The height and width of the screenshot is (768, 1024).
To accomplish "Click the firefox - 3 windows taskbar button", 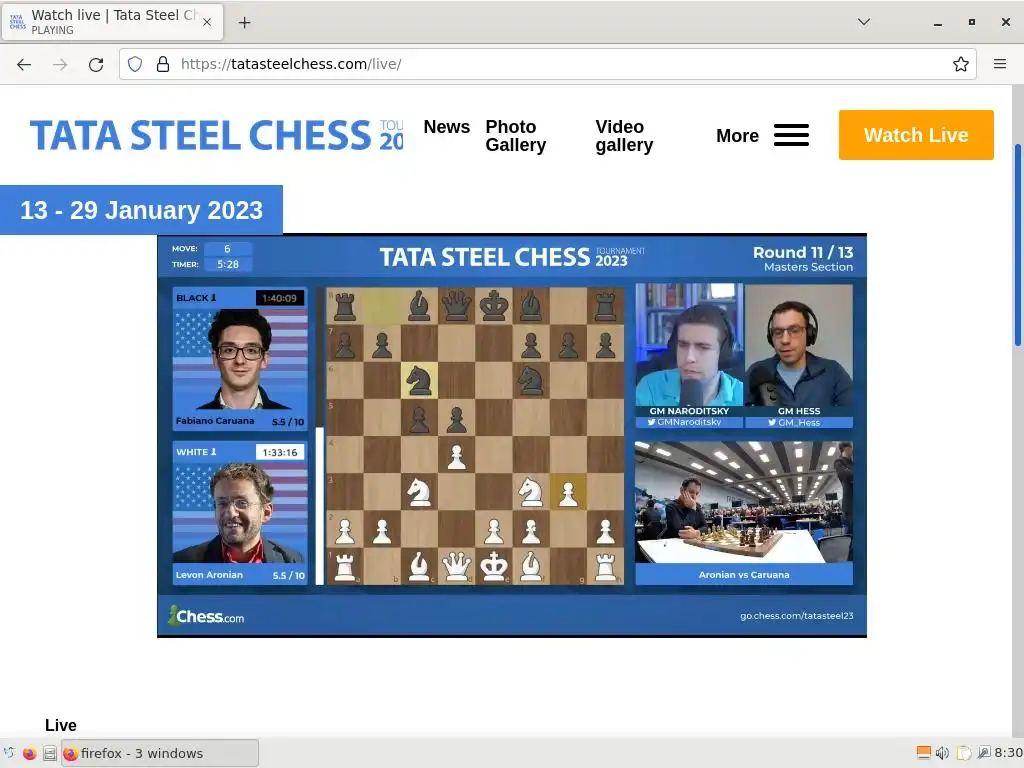I will [160, 753].
